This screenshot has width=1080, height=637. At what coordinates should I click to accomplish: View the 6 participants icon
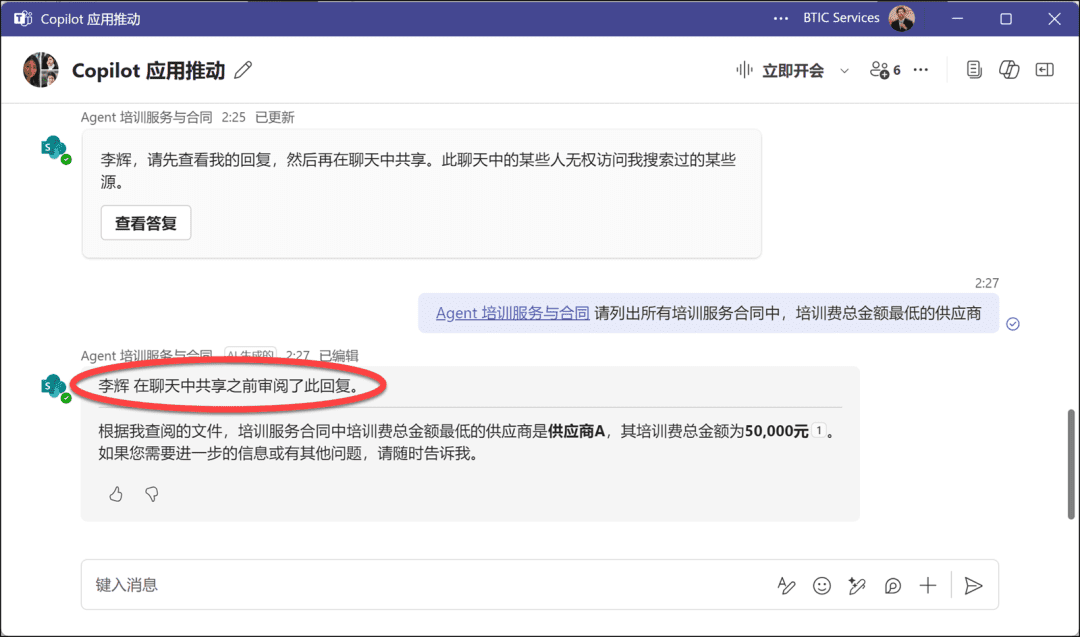(x=885, y=70)
